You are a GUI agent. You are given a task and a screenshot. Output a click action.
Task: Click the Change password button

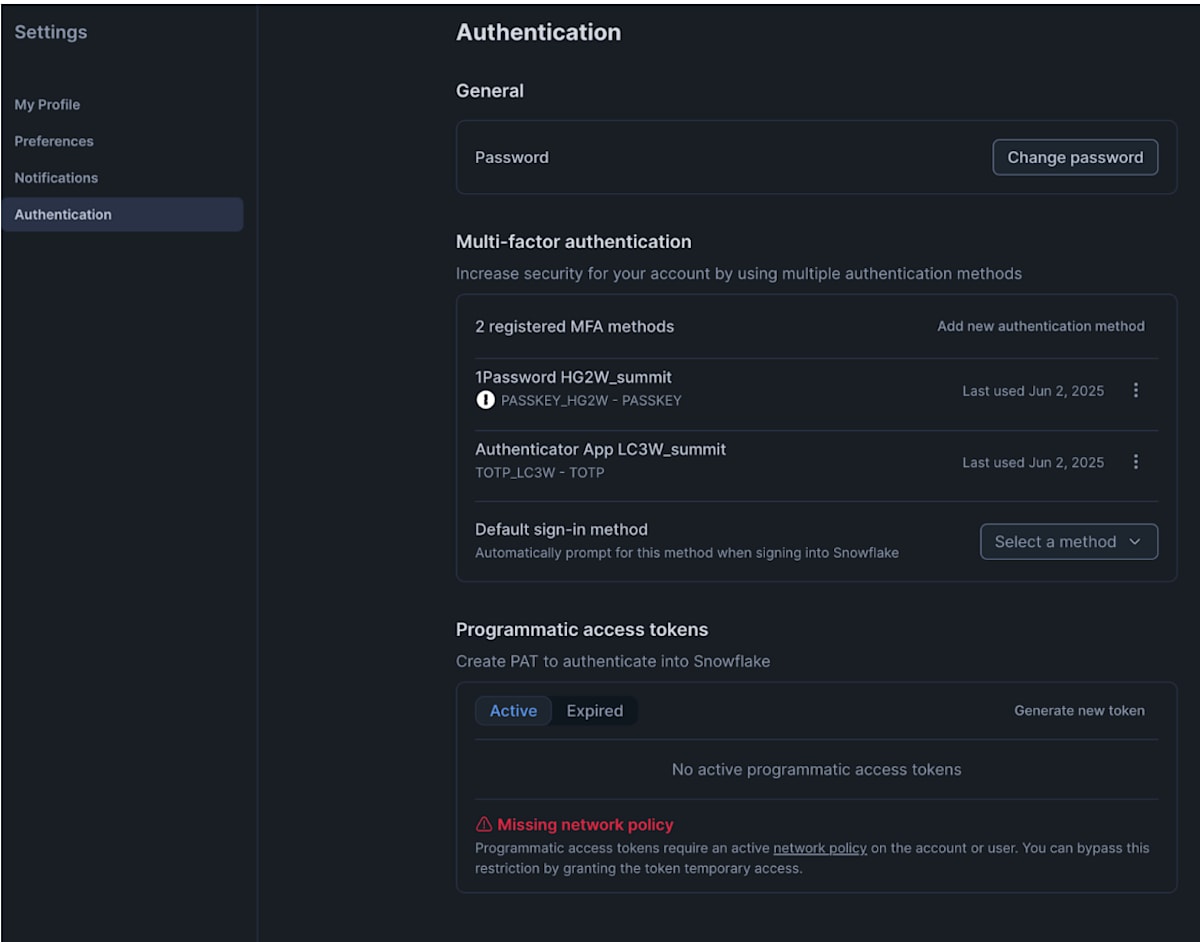(x=1075, y=157)
